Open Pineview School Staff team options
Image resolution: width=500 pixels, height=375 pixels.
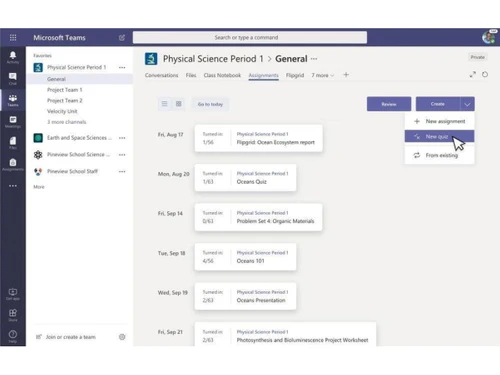coord(122,171)
